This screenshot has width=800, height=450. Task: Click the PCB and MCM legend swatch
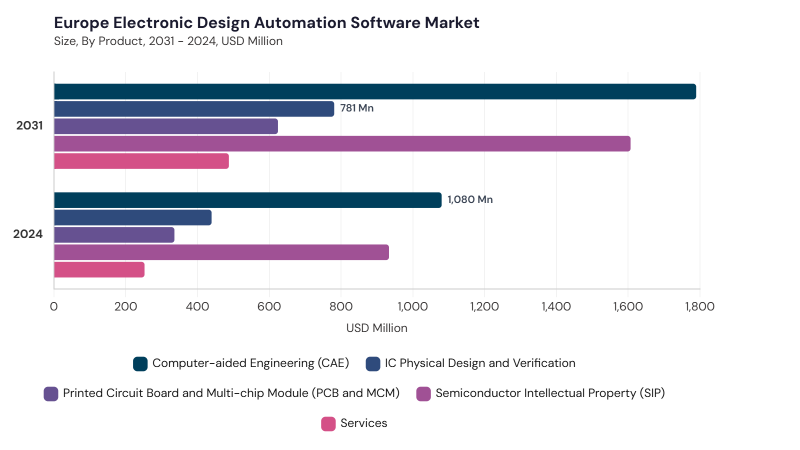tap(51, 394)
